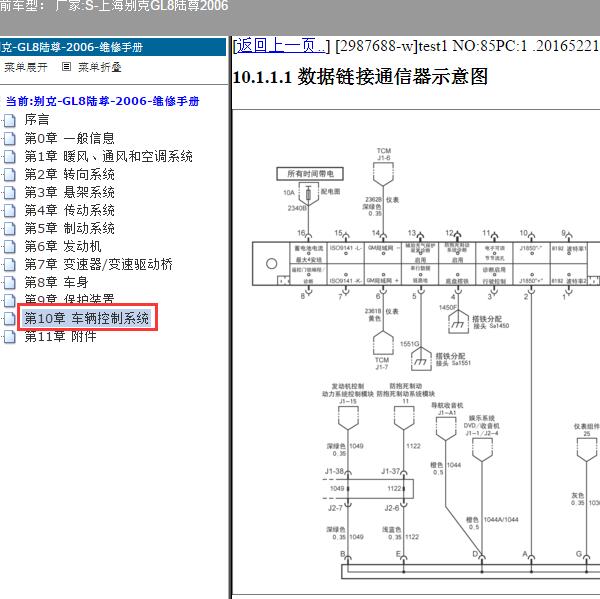Click the page icon beside 第0章

coord(10,139)
